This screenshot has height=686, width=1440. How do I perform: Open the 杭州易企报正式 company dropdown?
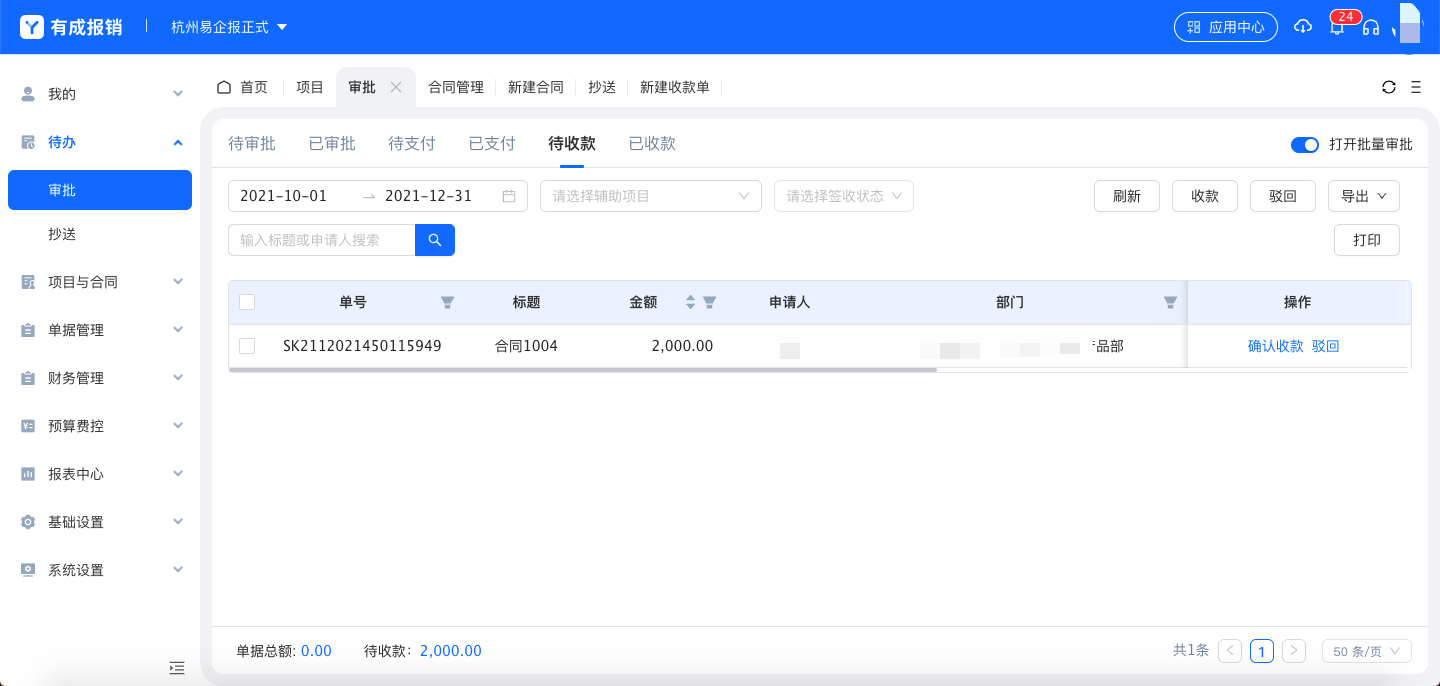(x=229, y=27)
